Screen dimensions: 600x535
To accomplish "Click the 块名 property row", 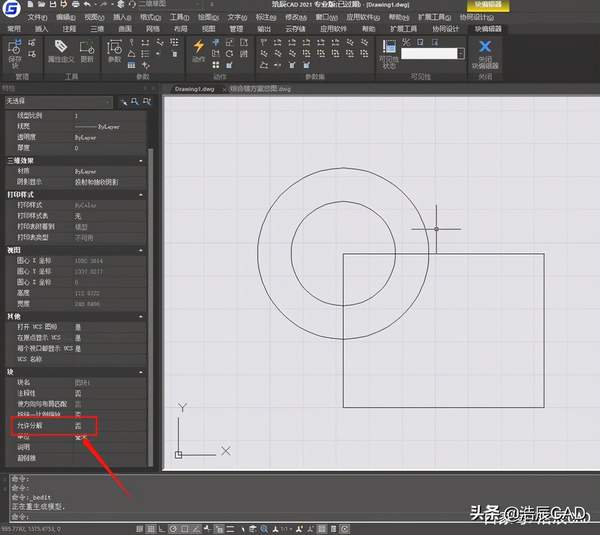I will (x=76, y=383).
